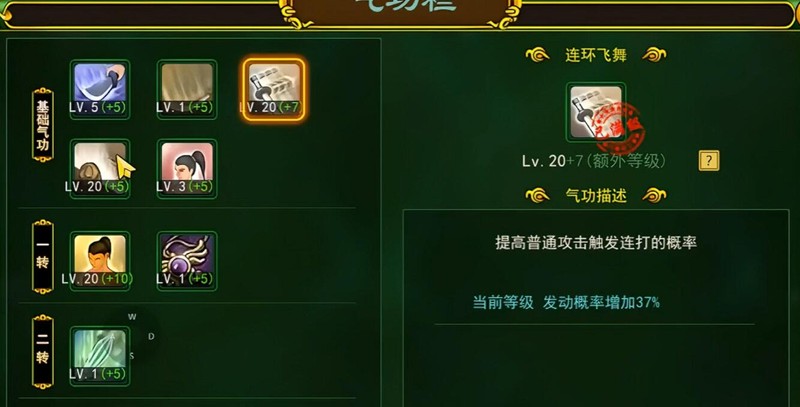Click the description 提高普通攻击触发连打的概率
The height and width of the screenshot is (407, 800).
tap(596, 242)
